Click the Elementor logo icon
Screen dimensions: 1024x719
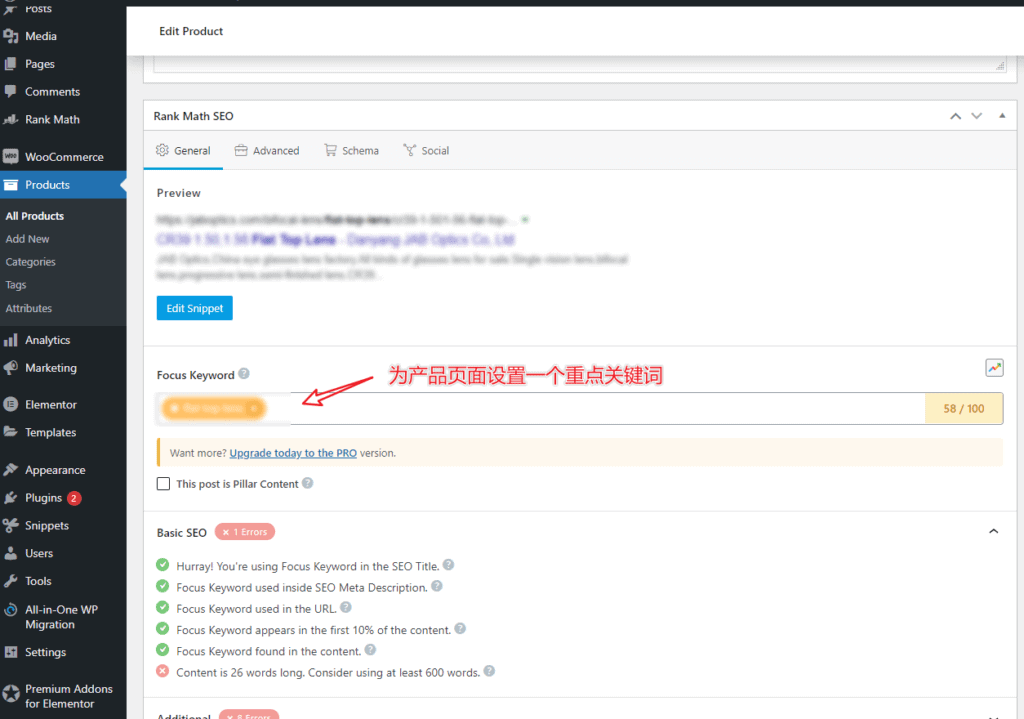pyautogui.click(x=10, y=404)
